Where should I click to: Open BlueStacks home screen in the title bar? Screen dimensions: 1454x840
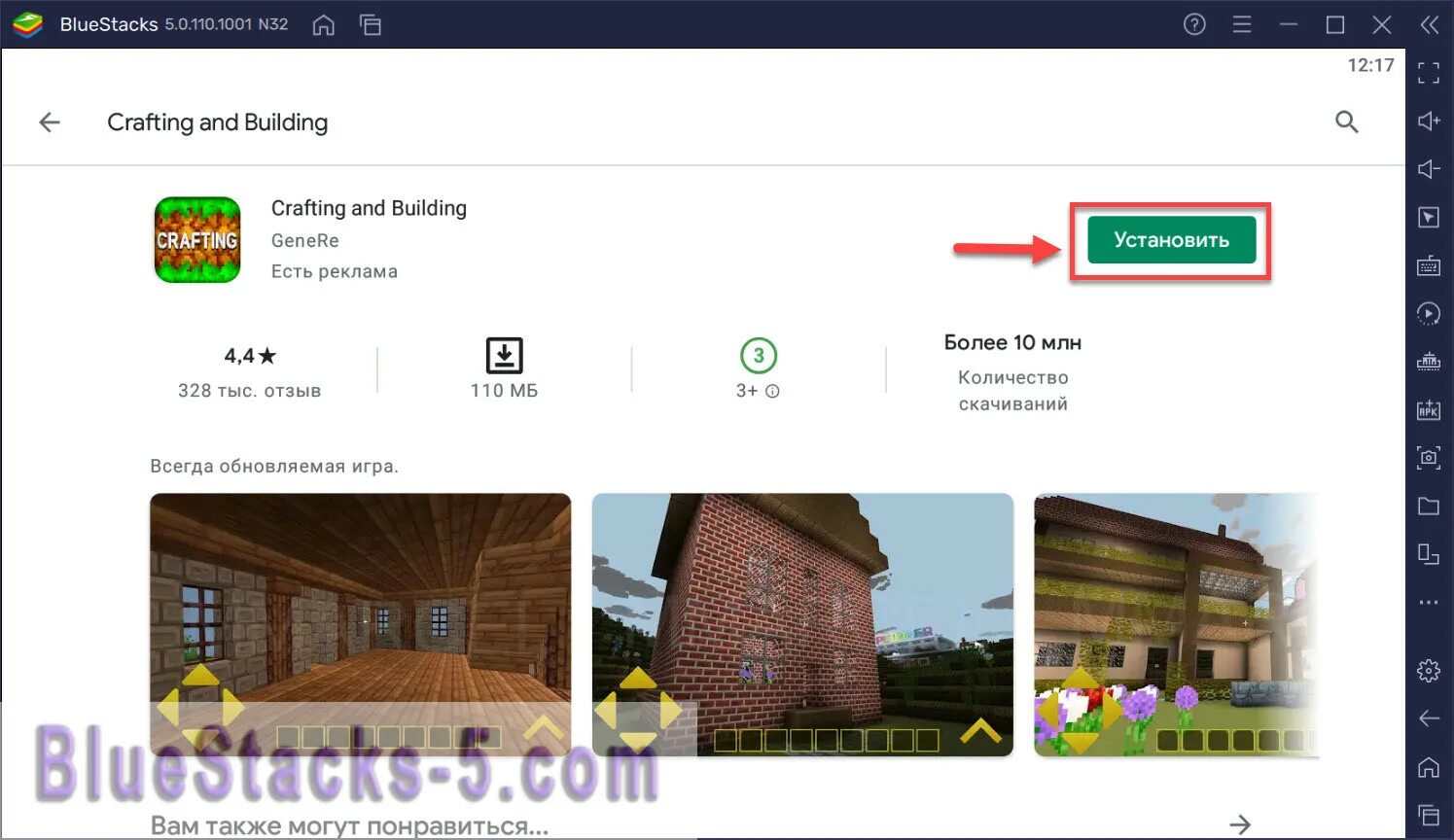point(324,25)
